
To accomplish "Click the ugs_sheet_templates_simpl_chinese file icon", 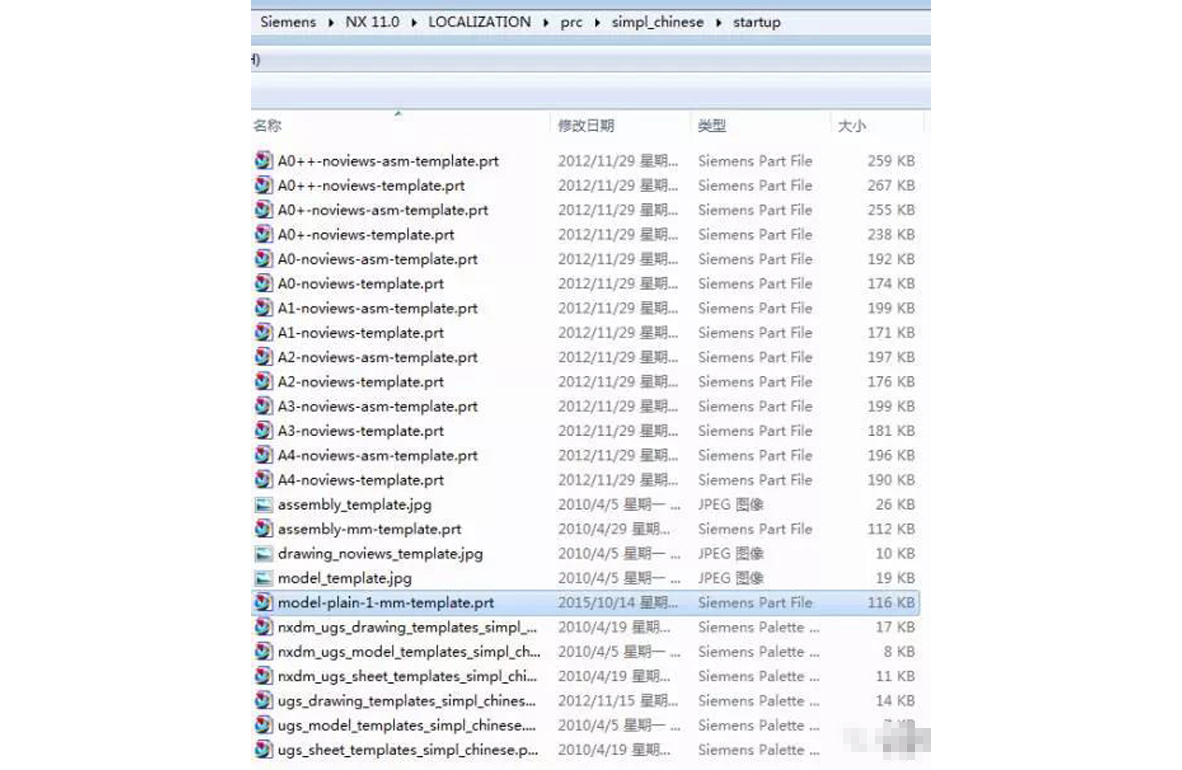I will 263,750.
